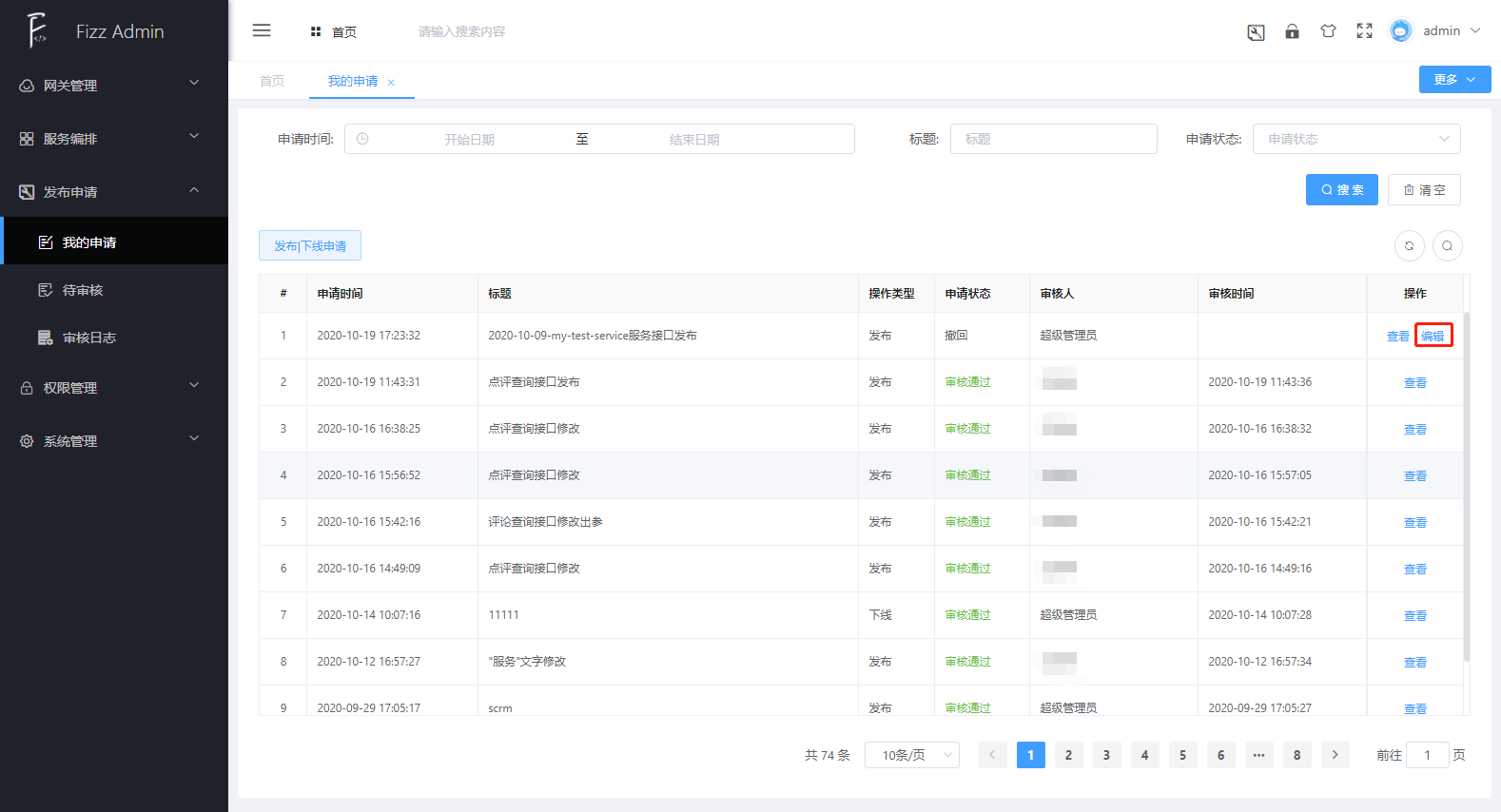1501x812 pixels.
Task: Expand the 服务编排 menu chevron
Action: [194, 136]
